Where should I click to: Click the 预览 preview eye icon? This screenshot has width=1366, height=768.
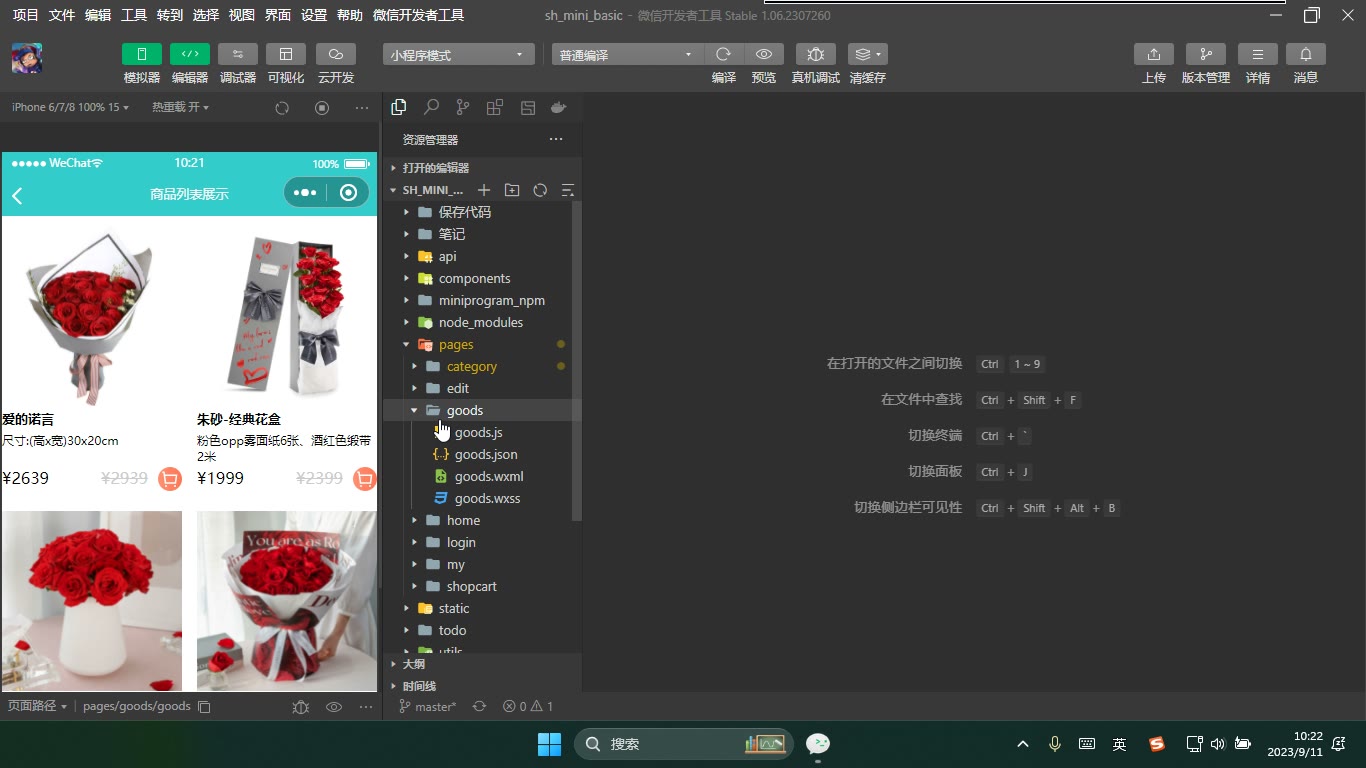(764, 54)
